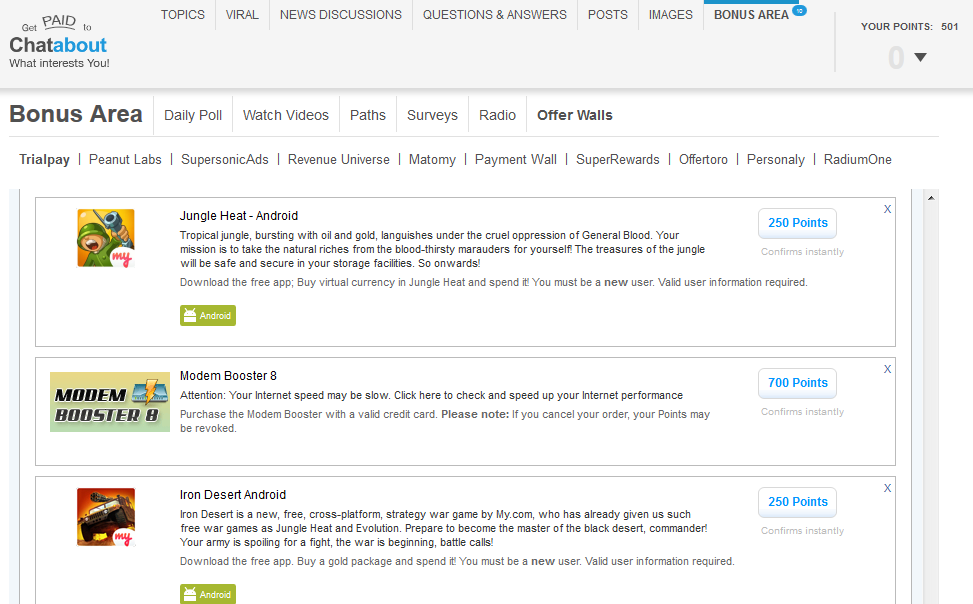
Task: Click the Jungle Heat app icon
Action: 105,238
